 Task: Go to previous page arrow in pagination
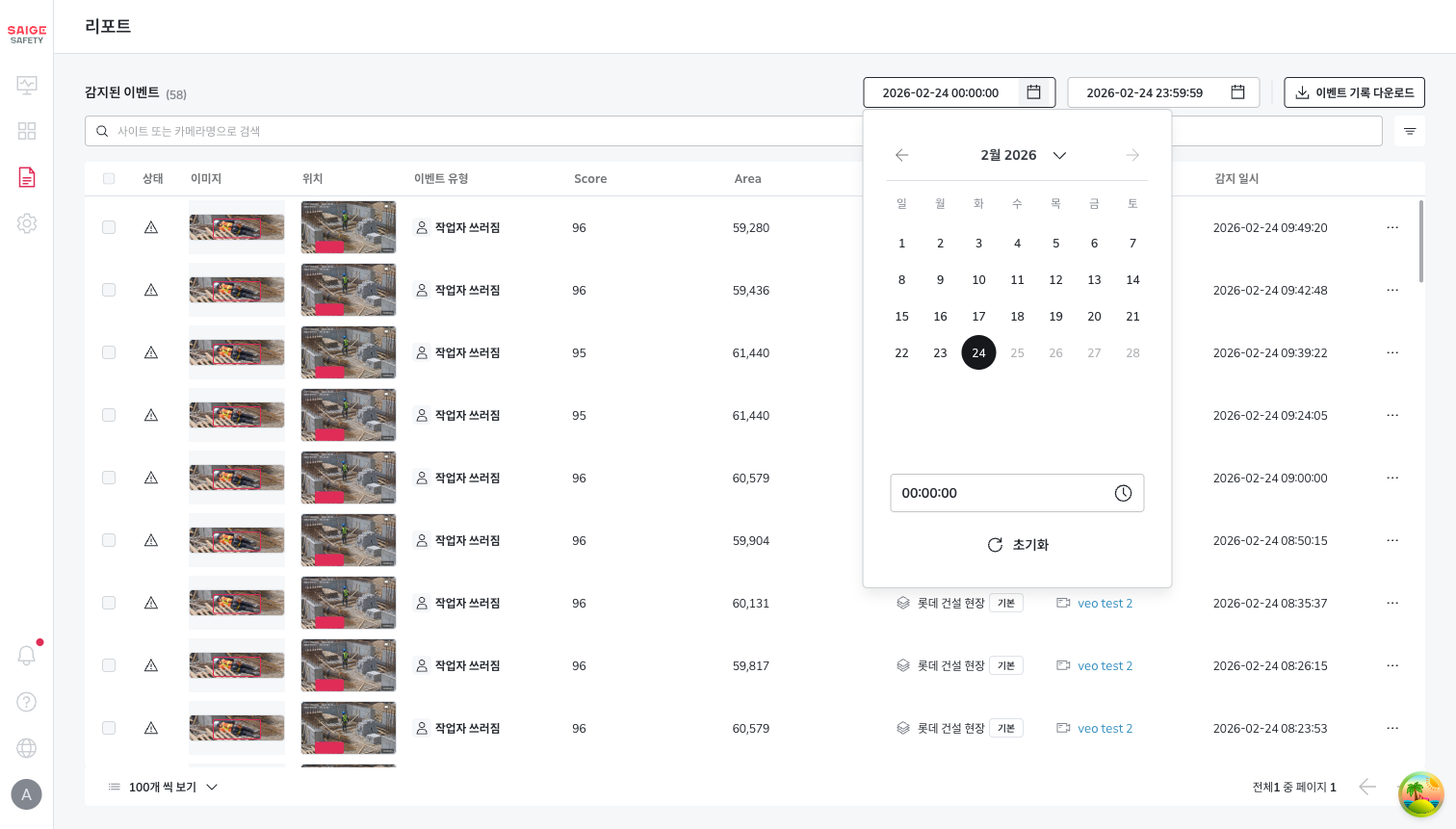(x=1366, y=787)
